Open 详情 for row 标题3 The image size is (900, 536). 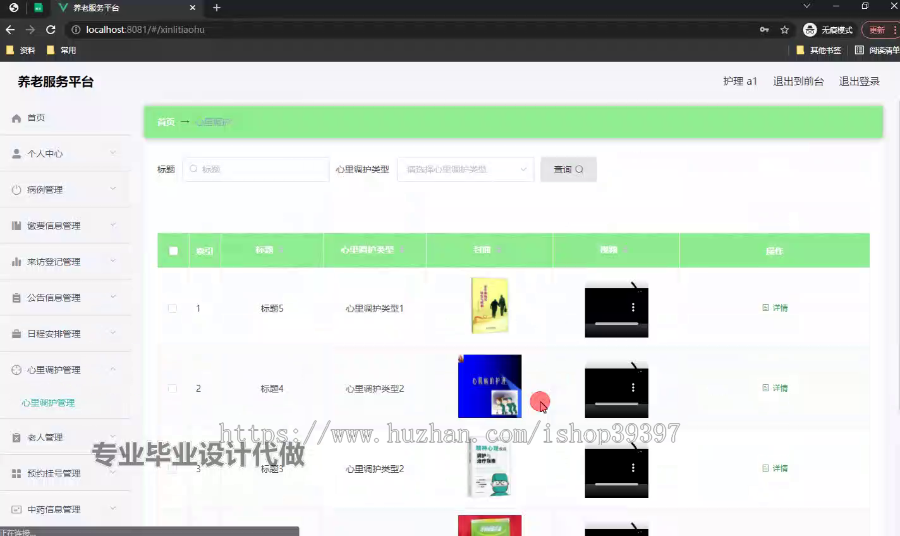click(x=775, y=469)
